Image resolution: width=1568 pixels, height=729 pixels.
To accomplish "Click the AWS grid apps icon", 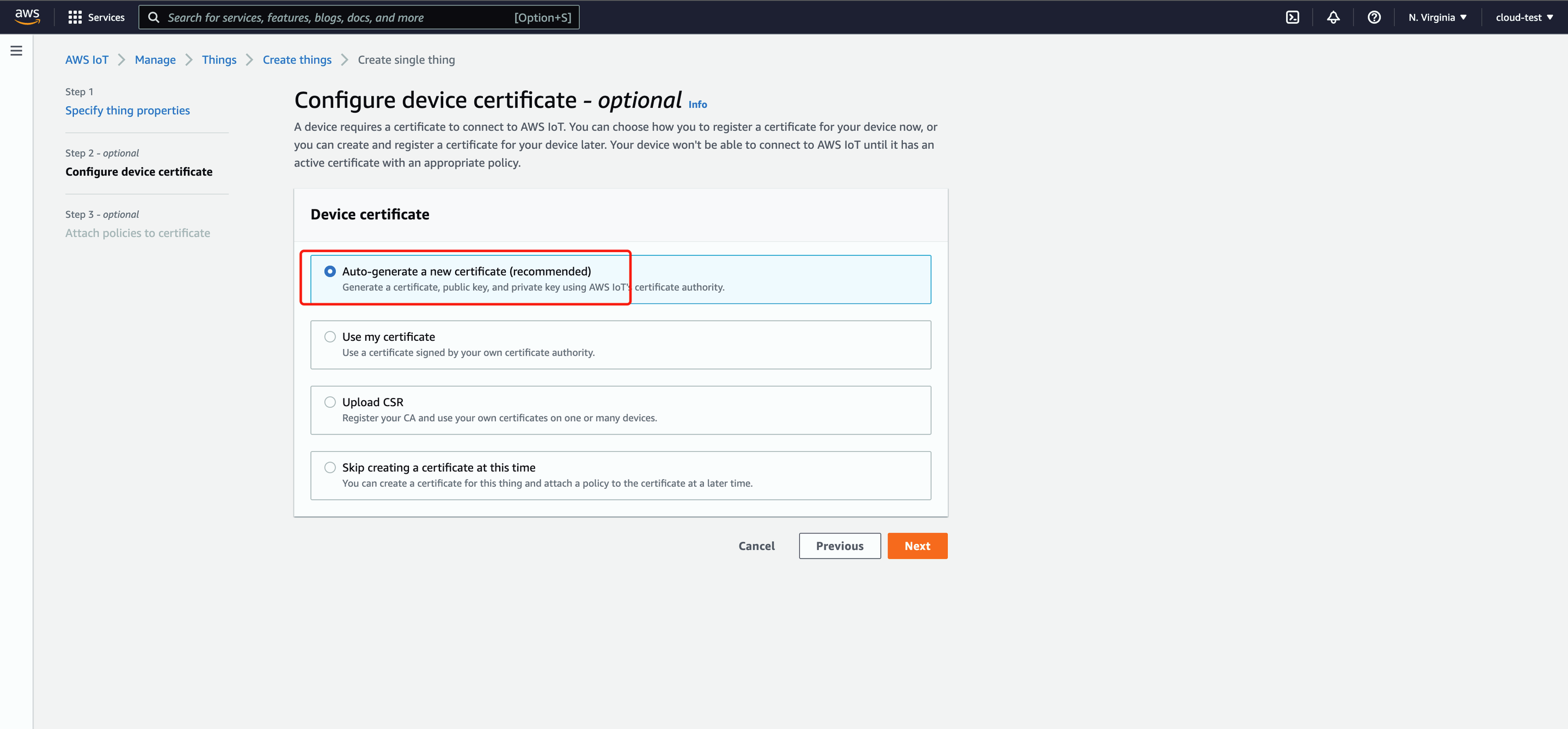I will (76, 17).
